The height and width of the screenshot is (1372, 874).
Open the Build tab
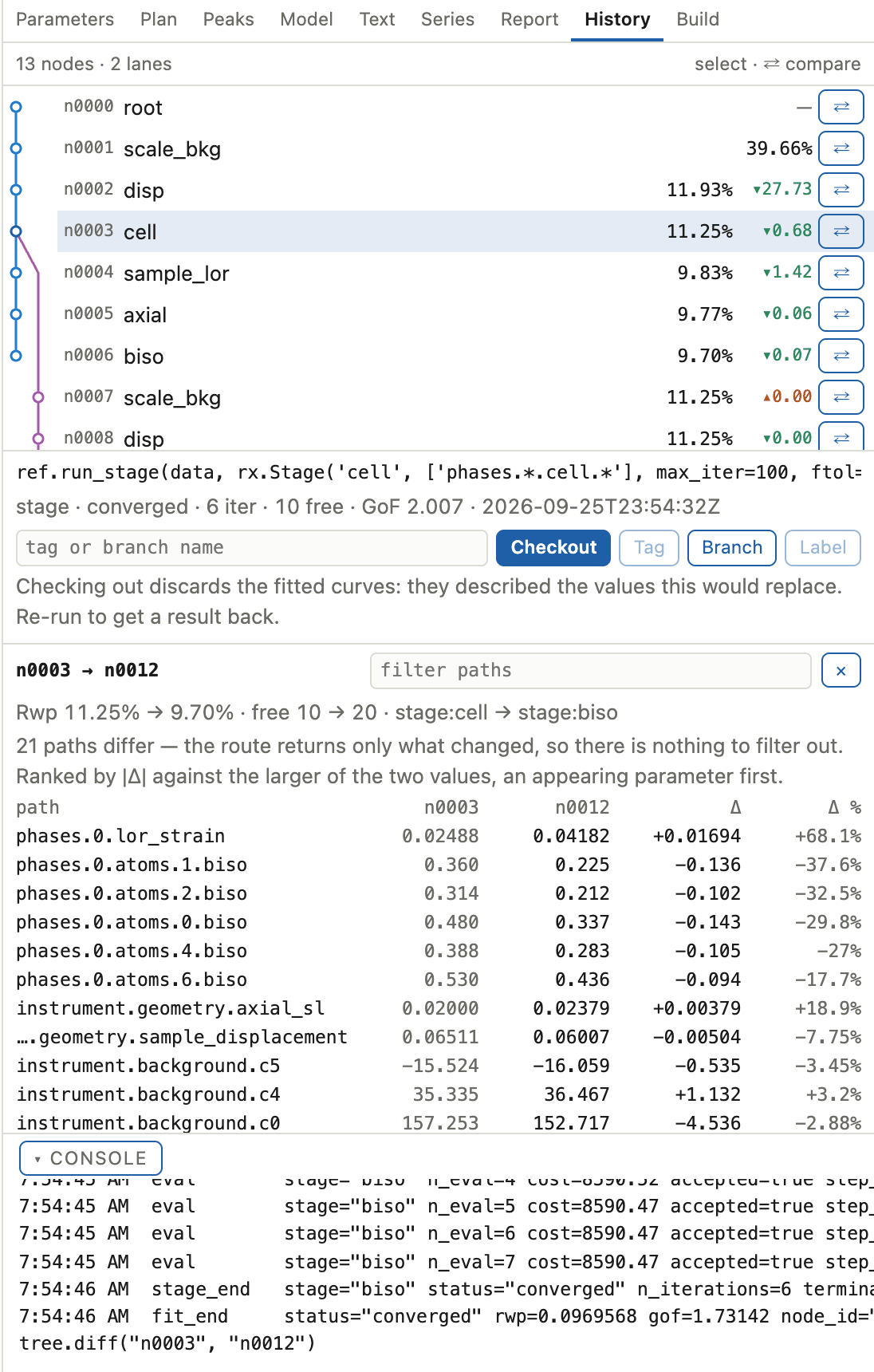pyautogui.click(x=698, y=19)
